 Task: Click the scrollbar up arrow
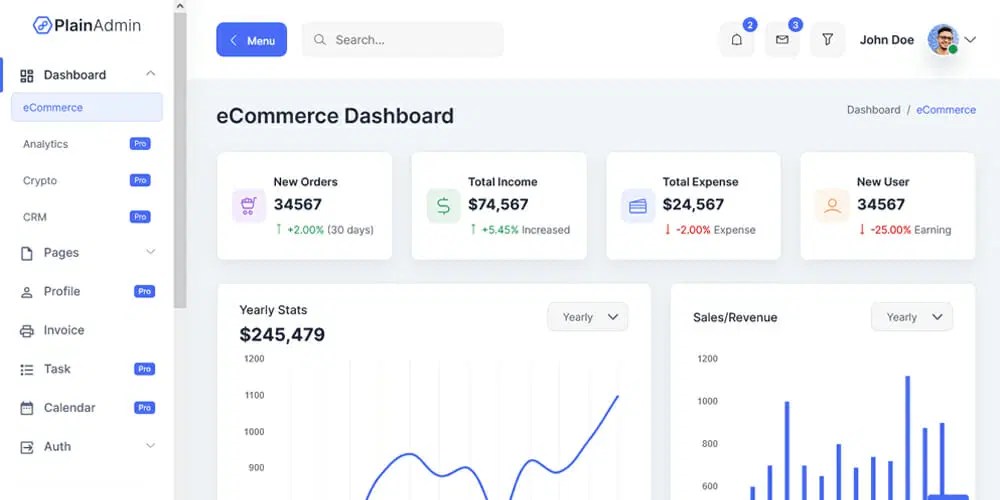180,6
